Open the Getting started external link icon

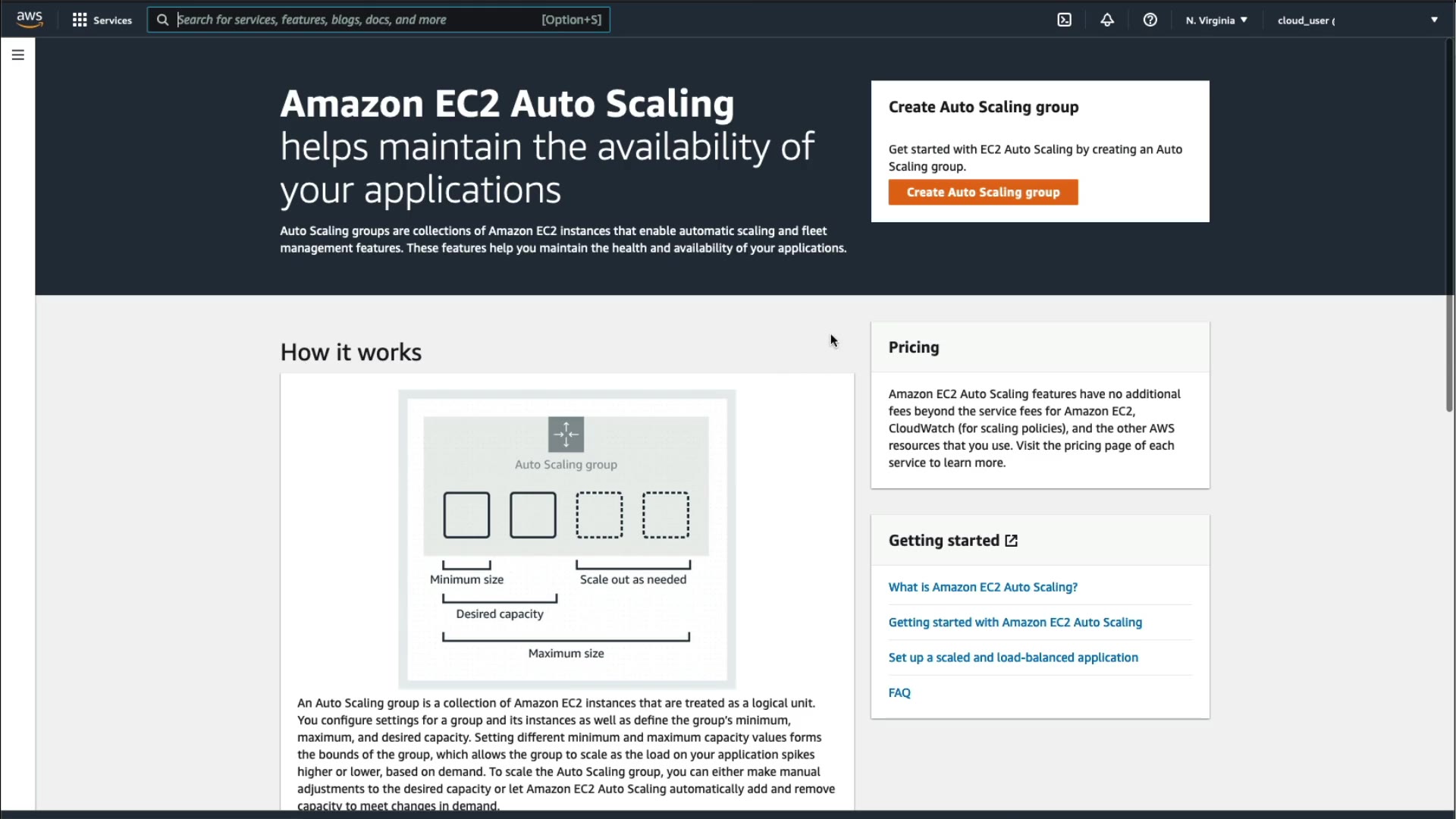(x=1011, y=541)
